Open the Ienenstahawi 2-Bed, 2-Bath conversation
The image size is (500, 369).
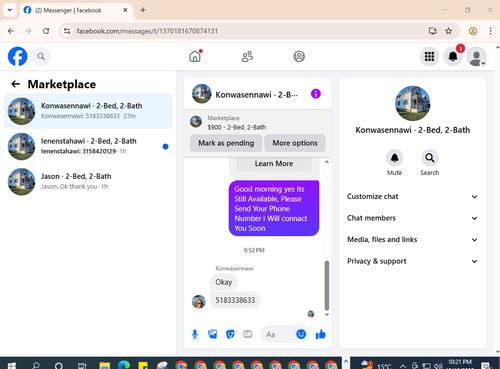click(x=88, y=146)
